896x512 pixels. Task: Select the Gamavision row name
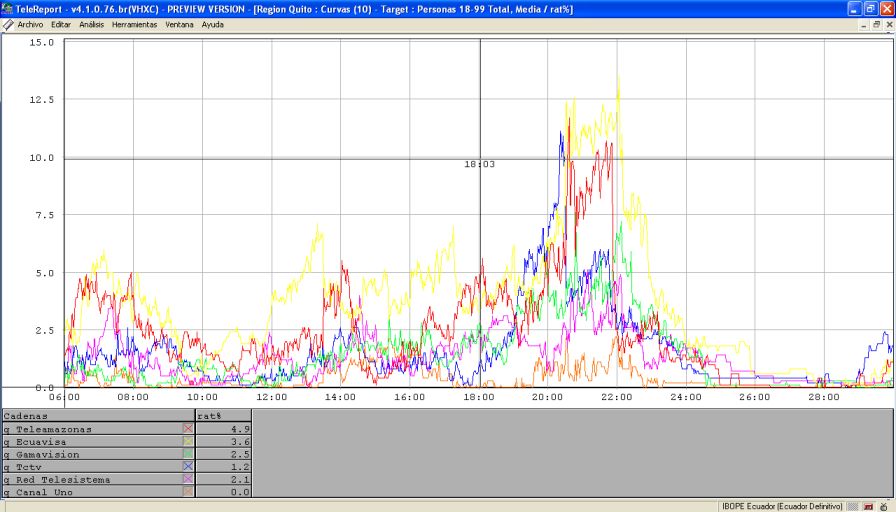click(x=47, y=454)
